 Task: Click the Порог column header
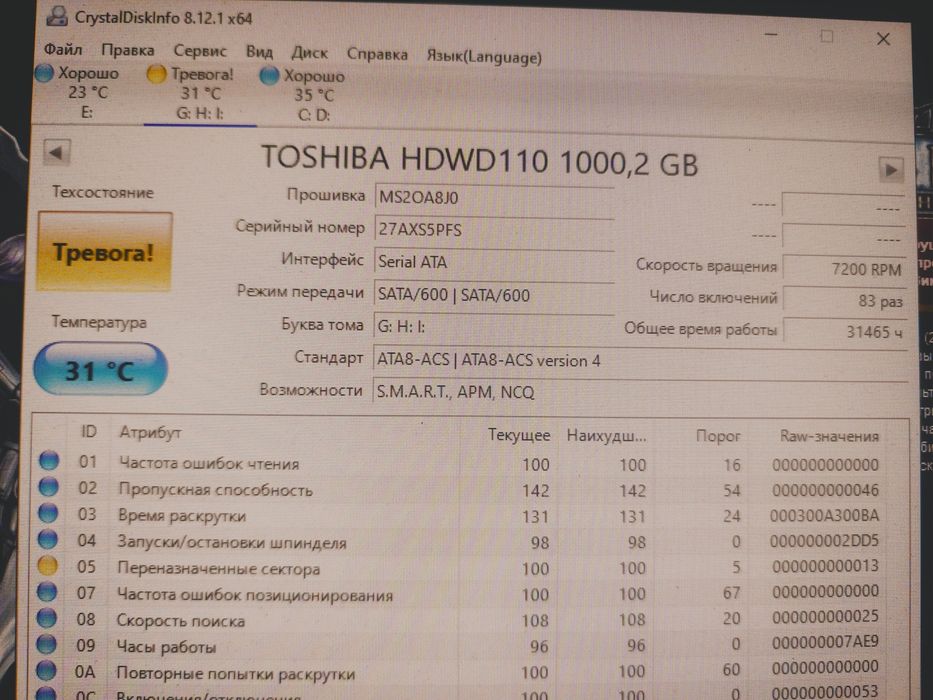[x=718, y=436]
